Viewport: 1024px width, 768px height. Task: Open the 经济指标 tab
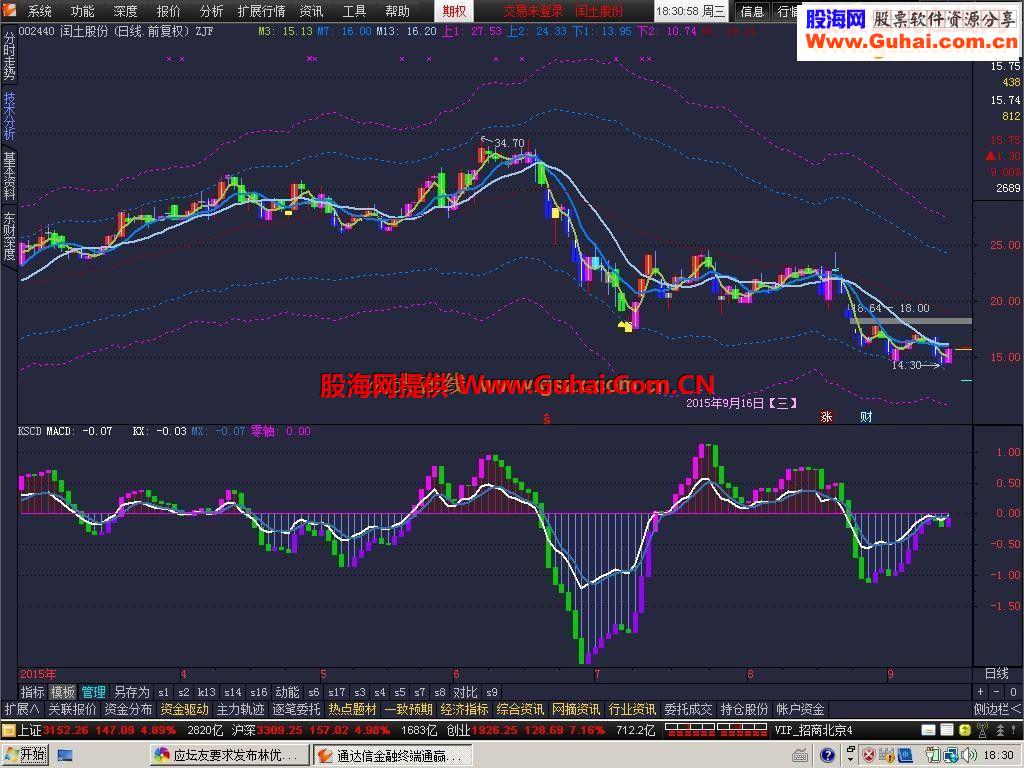click(x=464, y=709)
